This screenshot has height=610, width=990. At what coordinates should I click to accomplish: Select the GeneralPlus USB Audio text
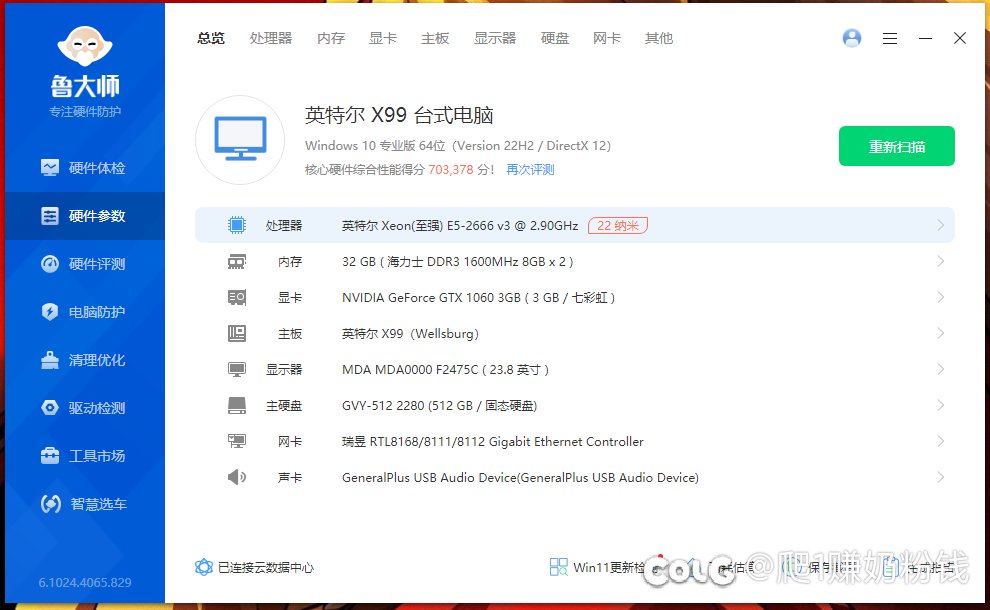pos(520,477)
